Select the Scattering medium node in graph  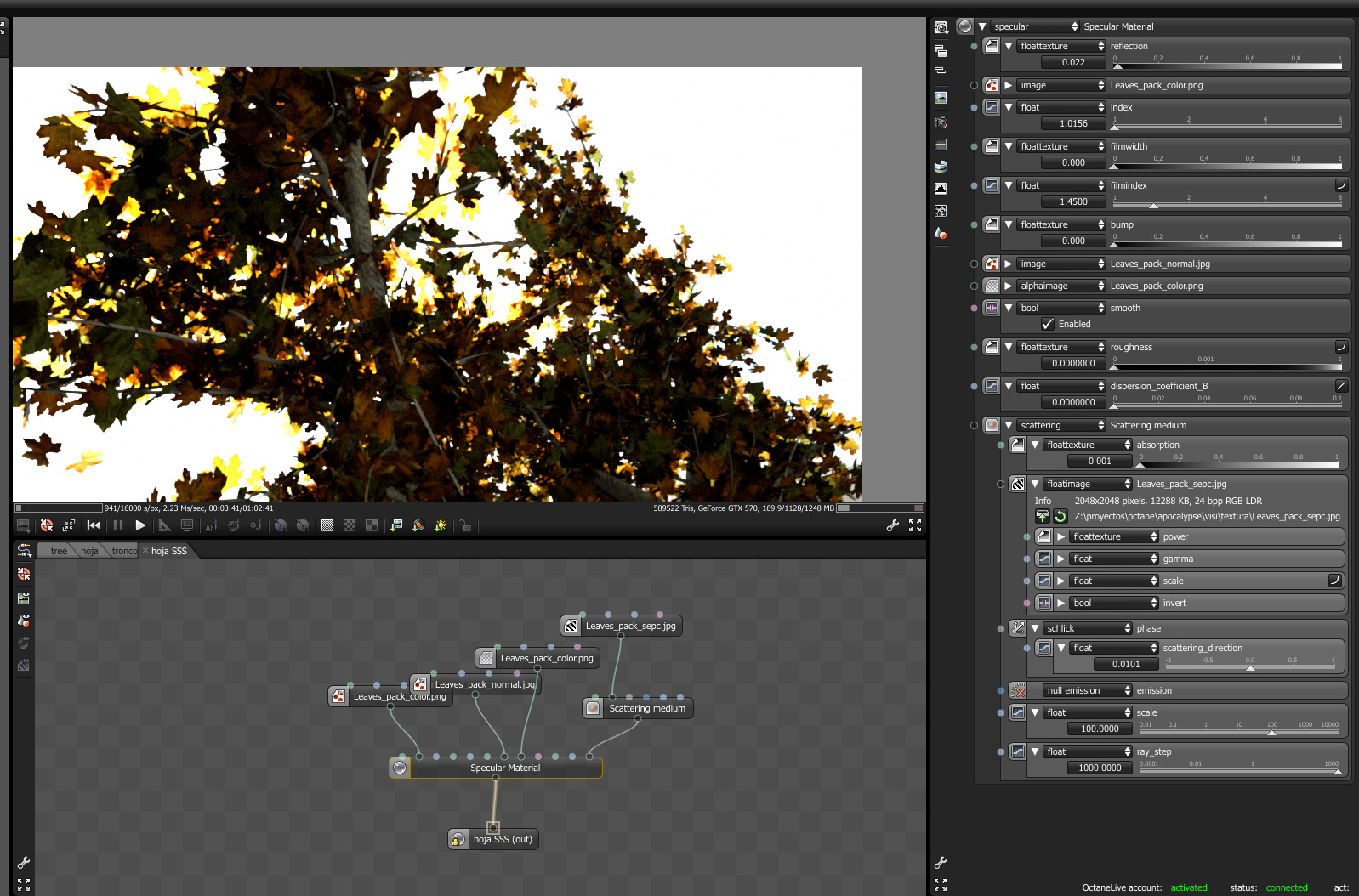point(638,708)
